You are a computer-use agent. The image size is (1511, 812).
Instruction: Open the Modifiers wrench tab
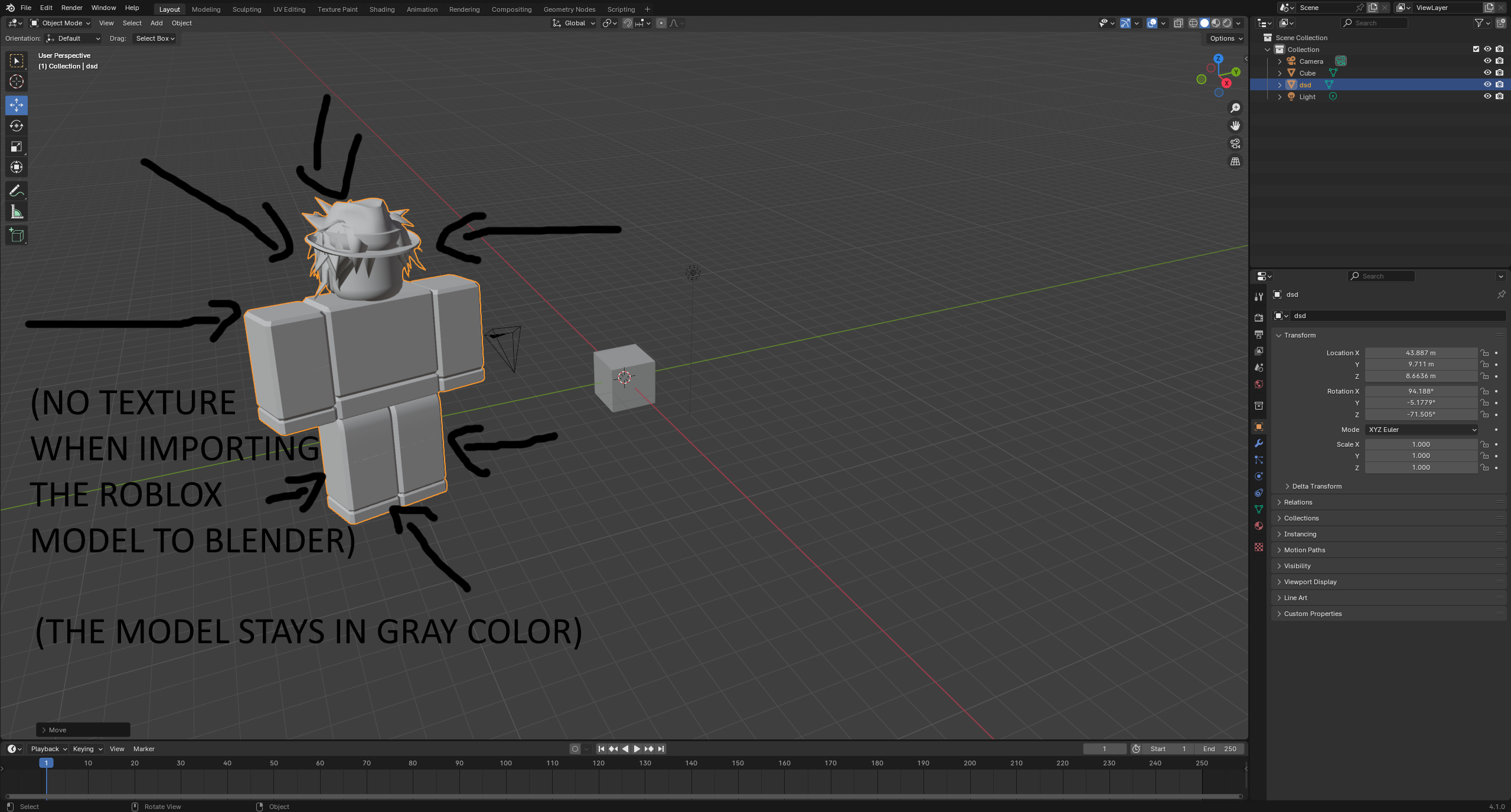tap(1259, 443)
